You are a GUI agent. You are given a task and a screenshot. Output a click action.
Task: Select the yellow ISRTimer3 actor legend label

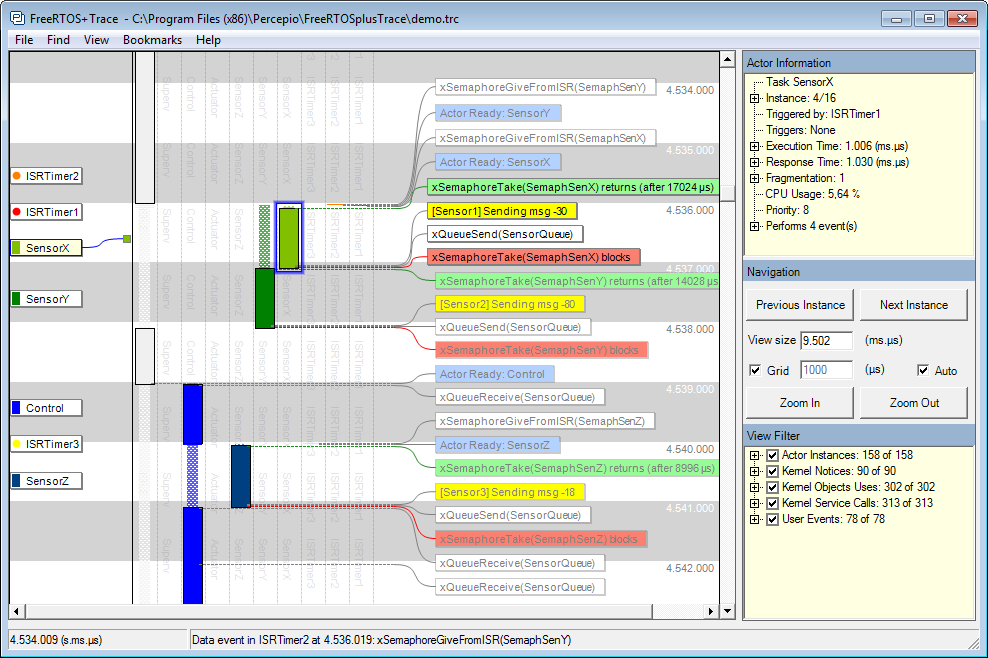click(x=46, y=444)
